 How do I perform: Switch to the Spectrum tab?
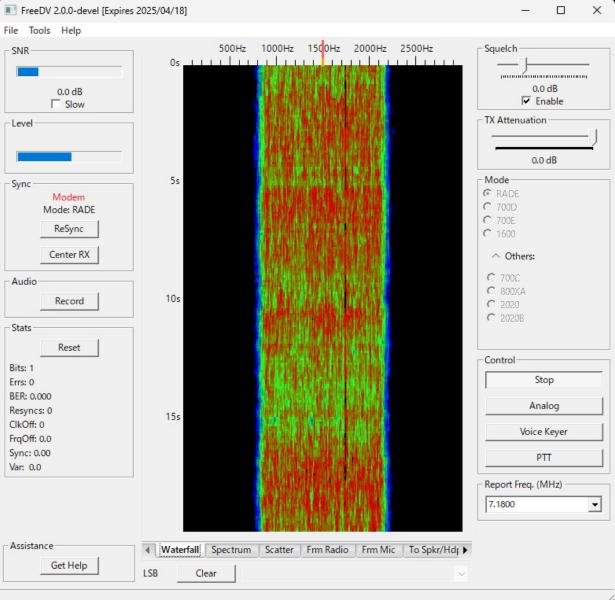231,550
